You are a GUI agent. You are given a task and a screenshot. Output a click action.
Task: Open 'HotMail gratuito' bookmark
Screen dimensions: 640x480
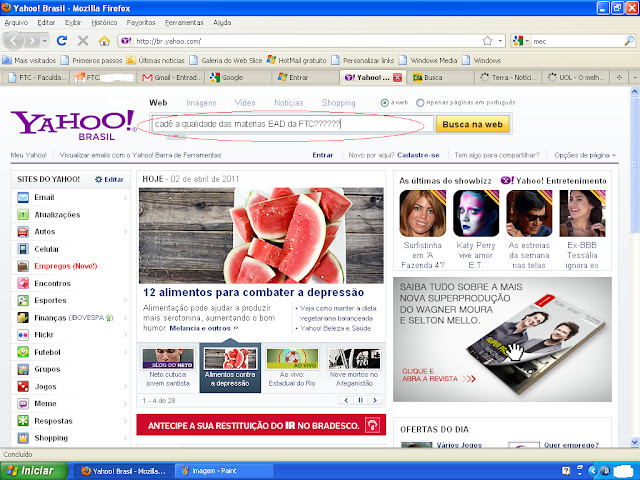pos(297,60)
